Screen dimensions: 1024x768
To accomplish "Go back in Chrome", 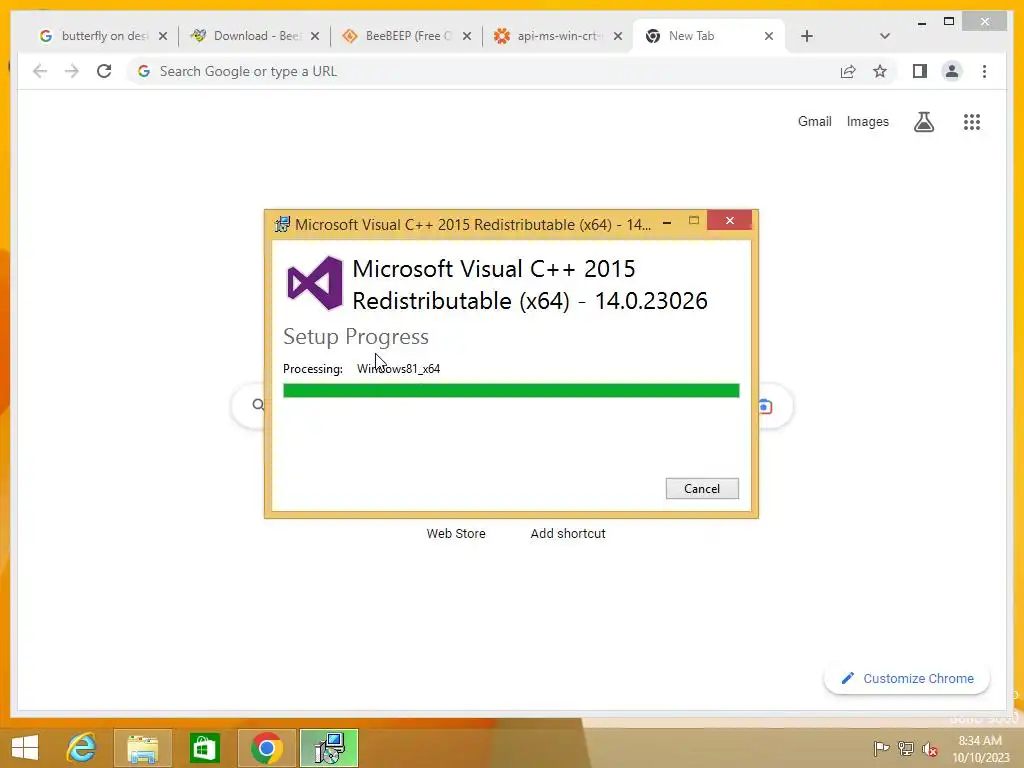I will coord(40,71).
